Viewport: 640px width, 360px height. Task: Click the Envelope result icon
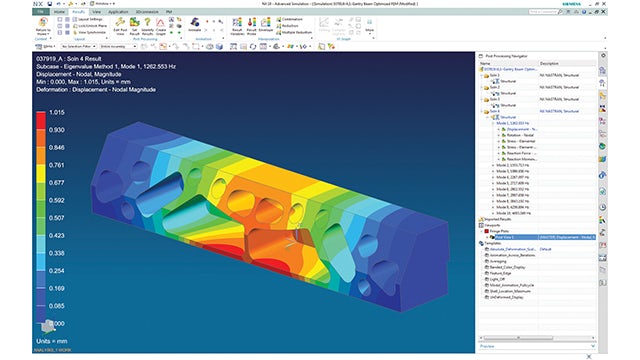[x=266, y=22]
